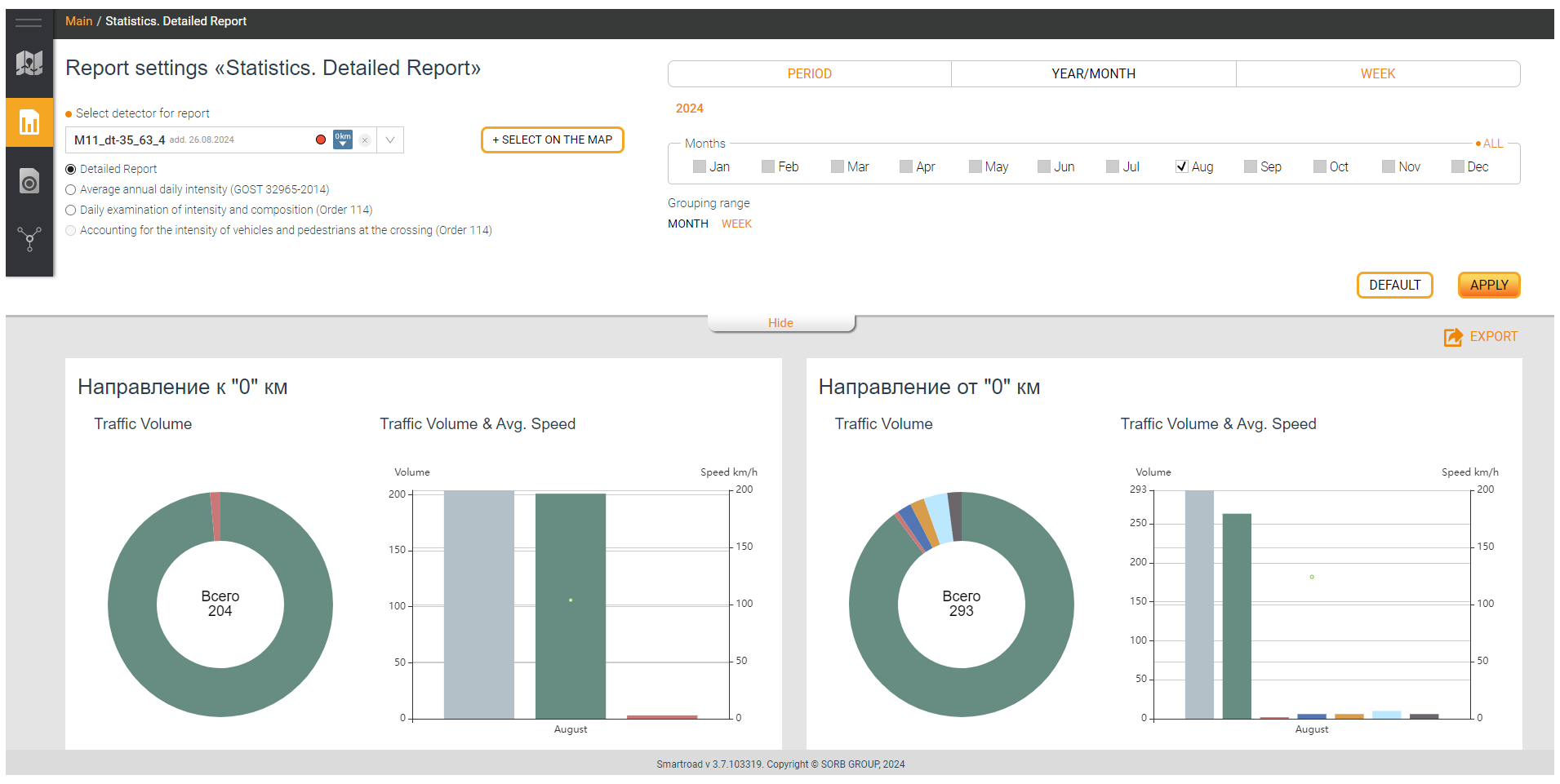Check the Sep month checkbox
Screen dimensions: 1560x784
(1251, 166)
